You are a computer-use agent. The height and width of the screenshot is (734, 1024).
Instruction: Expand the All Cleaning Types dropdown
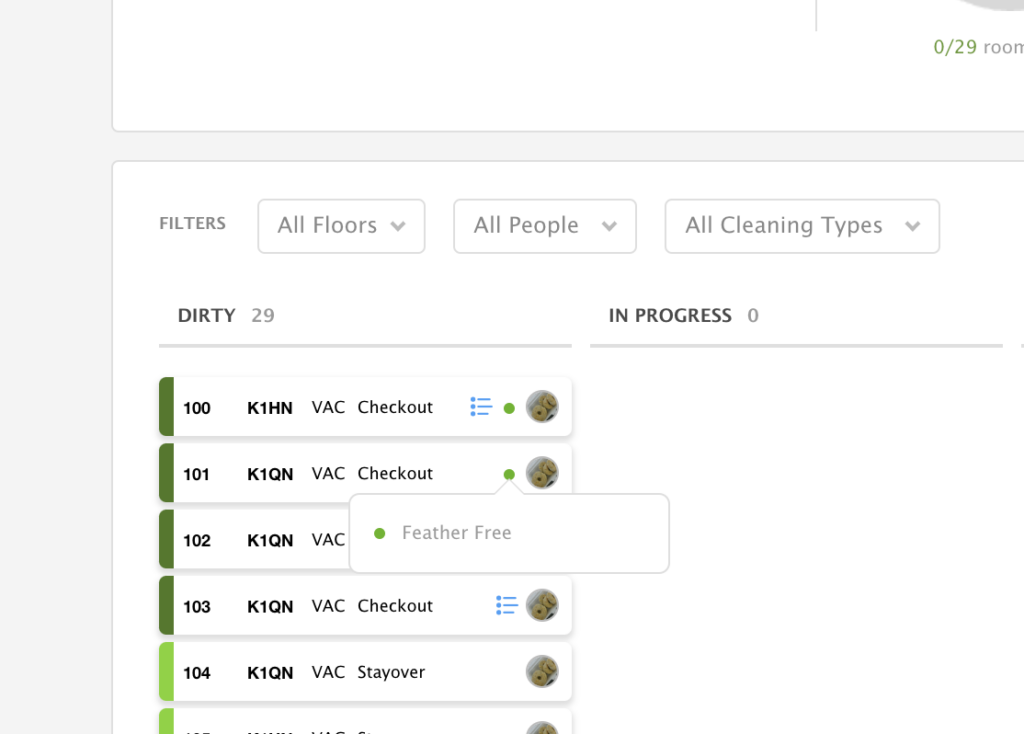point(801,226)
